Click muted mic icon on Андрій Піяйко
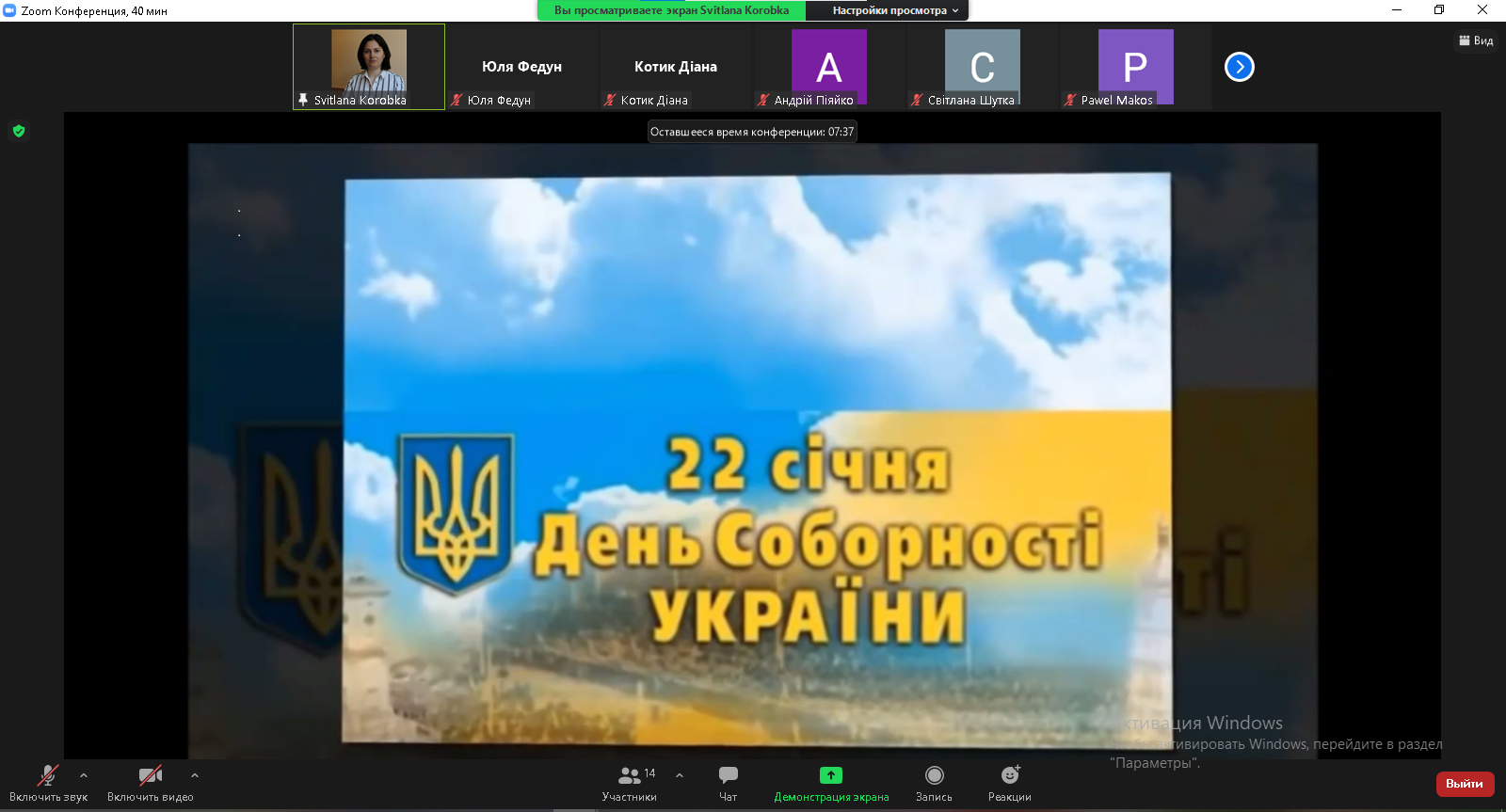The image size is (1506, 812). pos(763,100)
